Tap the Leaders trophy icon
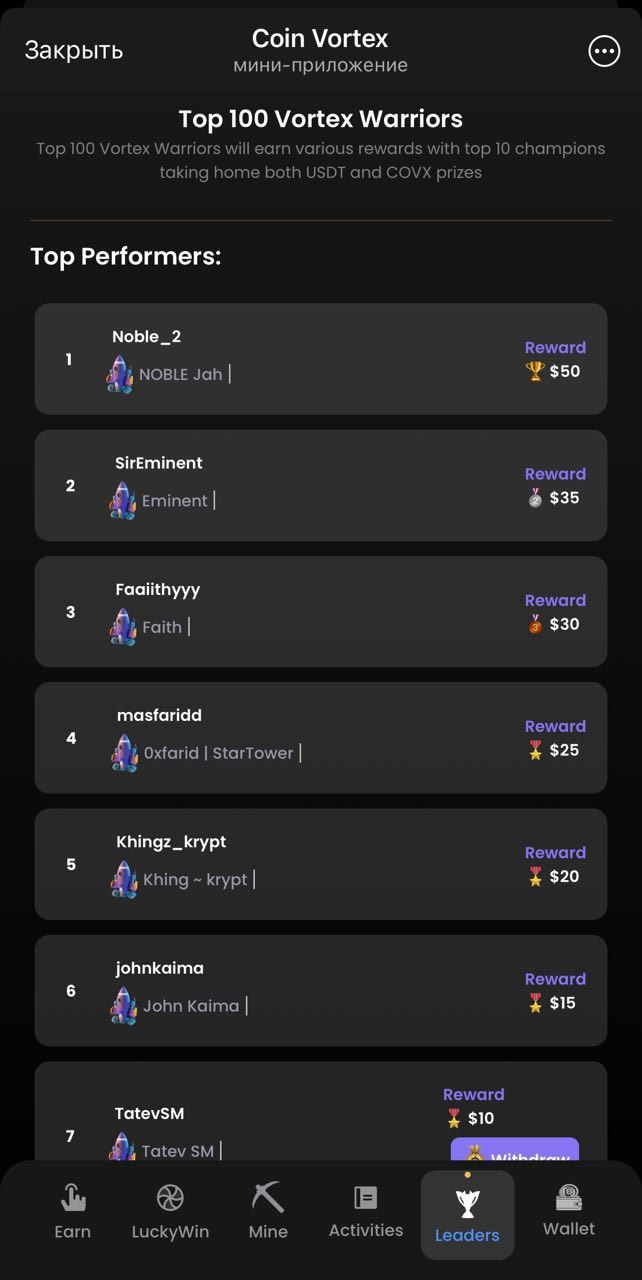Image resolution: width=642 pixels, height=1280 pixels. 467,1203
